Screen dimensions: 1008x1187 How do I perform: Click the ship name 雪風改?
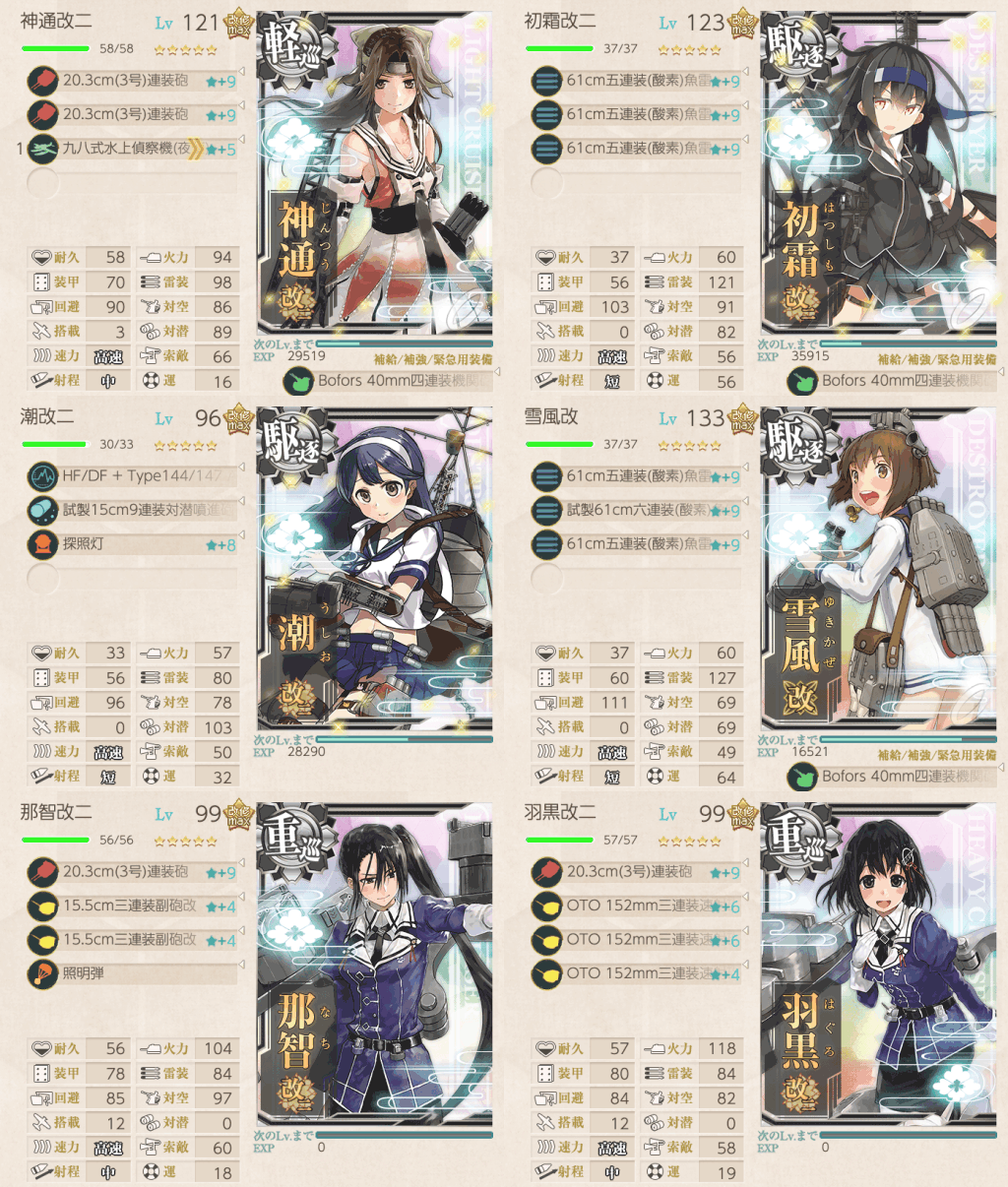point(550,417)
